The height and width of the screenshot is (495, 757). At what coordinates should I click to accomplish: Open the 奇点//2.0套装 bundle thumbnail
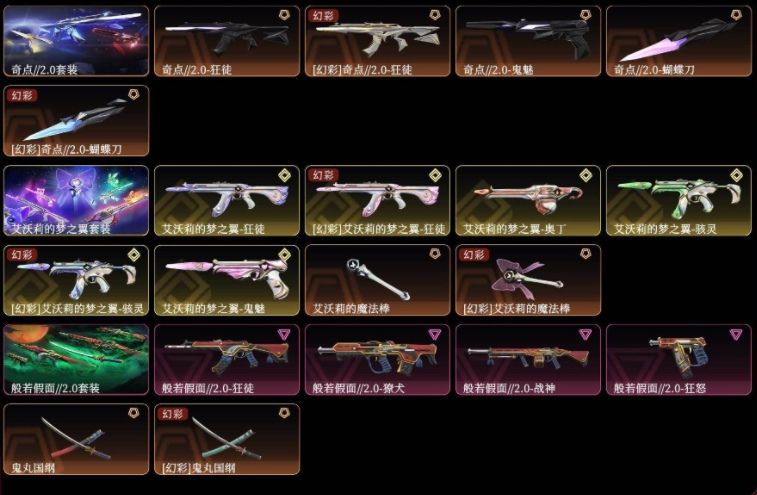(76, 41)
